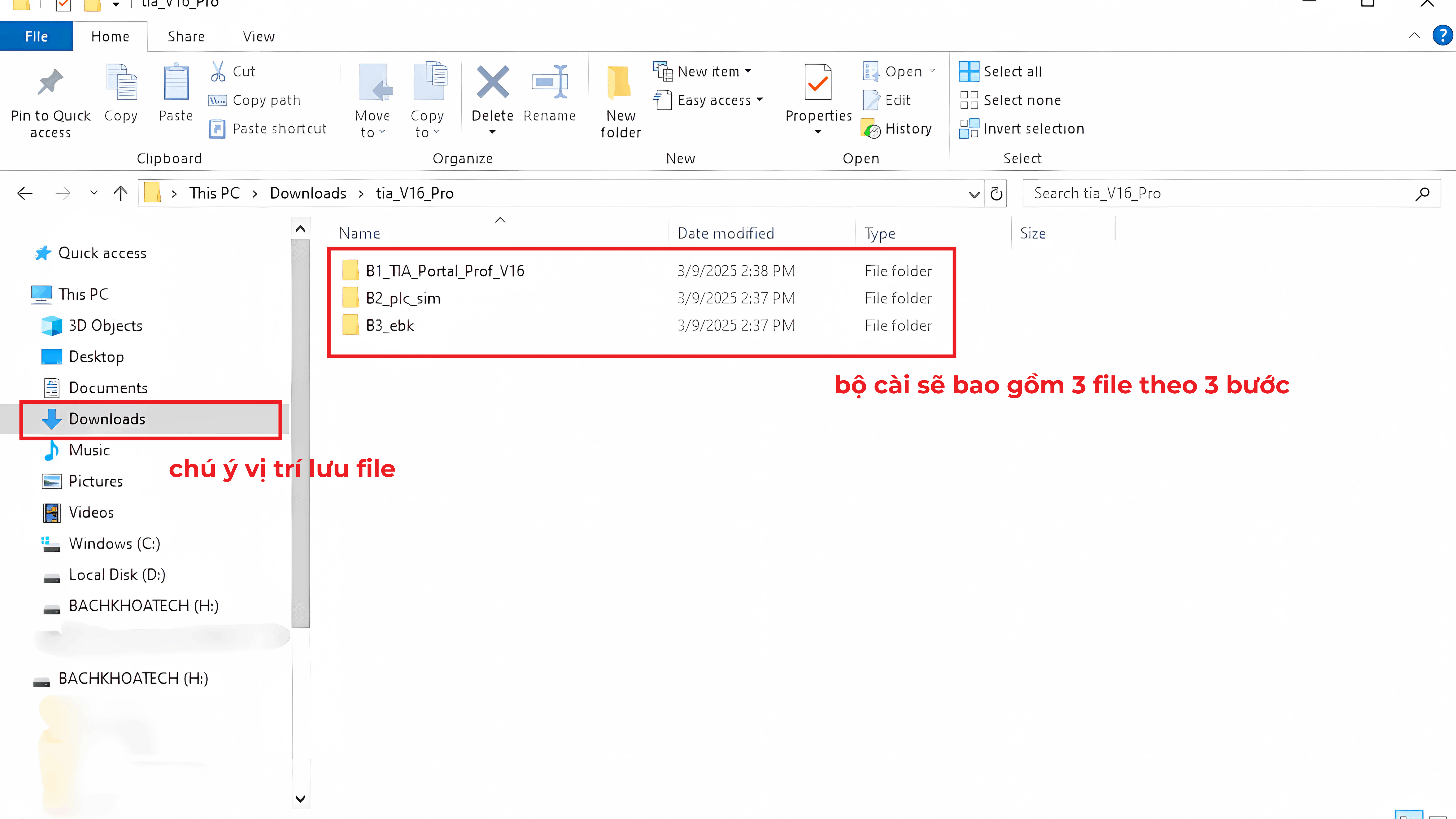
Task: Refresh the folder view
Action: point(996,194)
